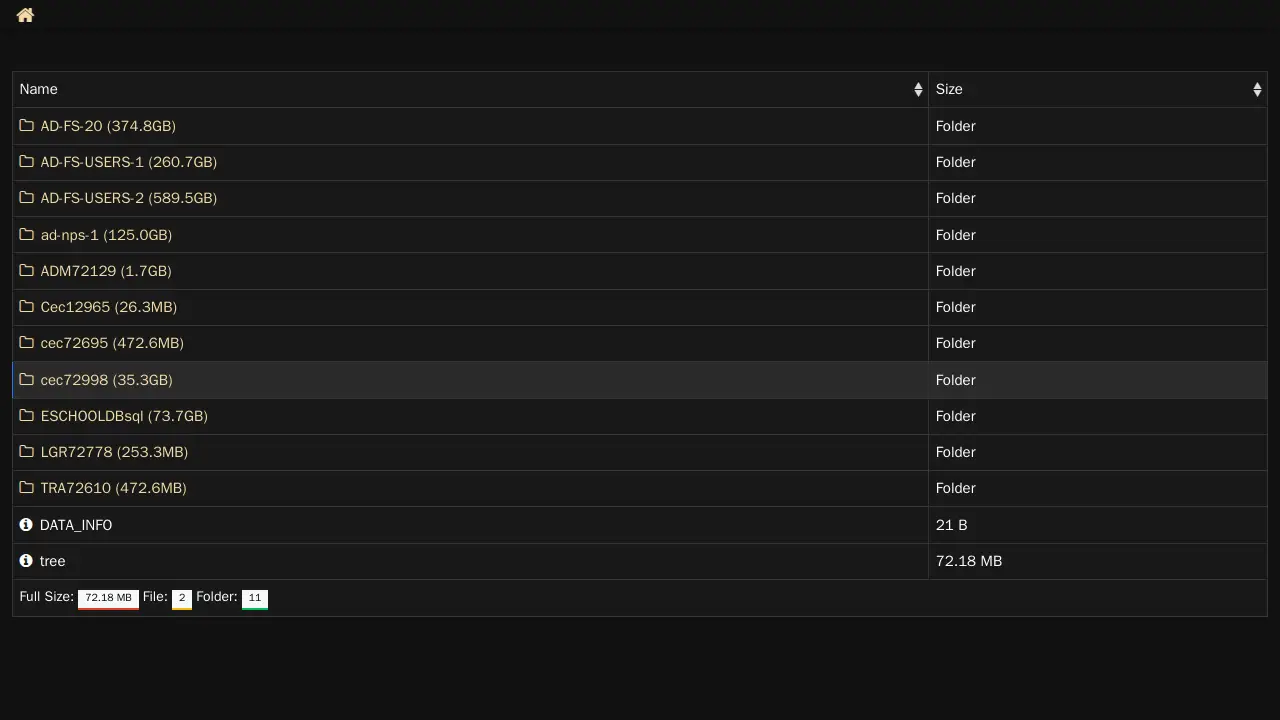1280x720 pixels.
Task: Open the LGR72778 (253.3MB) folder
Action: pos(114,452)
